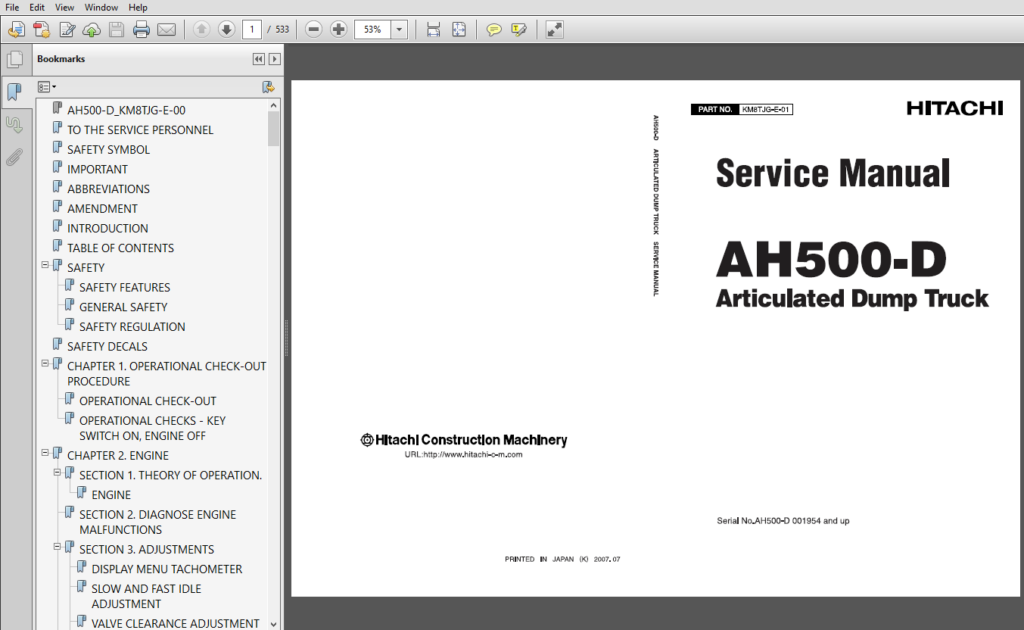The width and height of the screenshot is (1024, 630).
Task: Open the Bookmarks side panel icon
Action: pyautogui.click(x=14, y=91)
